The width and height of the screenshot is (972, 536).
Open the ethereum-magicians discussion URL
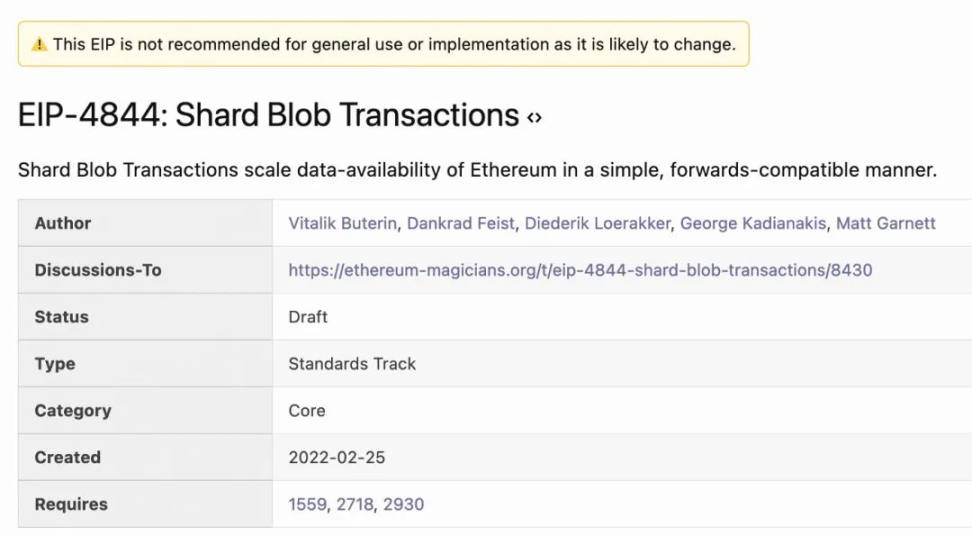tap(580, 270)
